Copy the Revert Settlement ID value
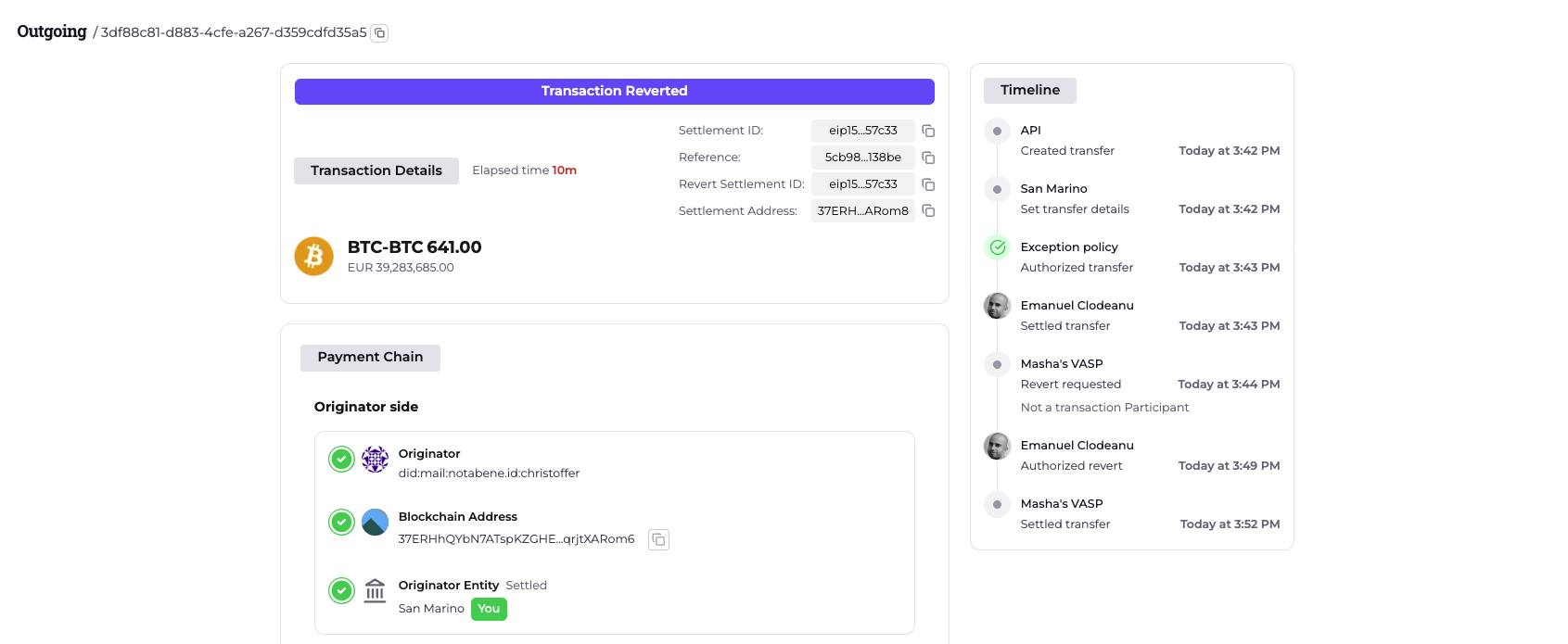The image size is (1568, 644). click(x=928, y=184)
